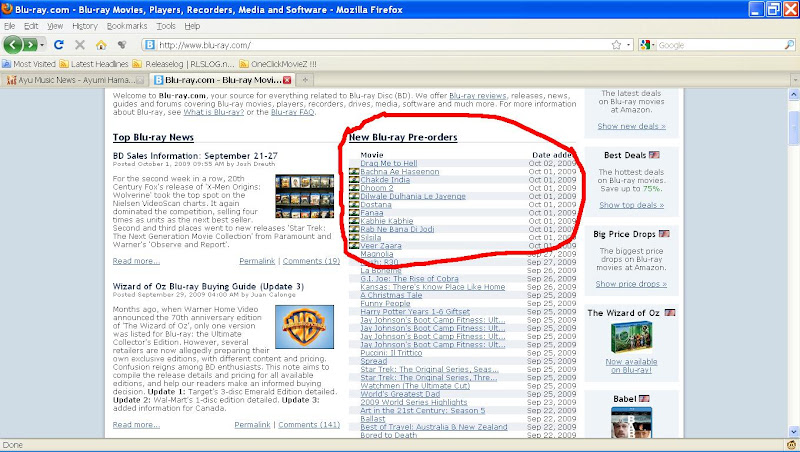800x452 pixels.
Task: Open Read more for BD Sales article
Action: coord(136,261)
